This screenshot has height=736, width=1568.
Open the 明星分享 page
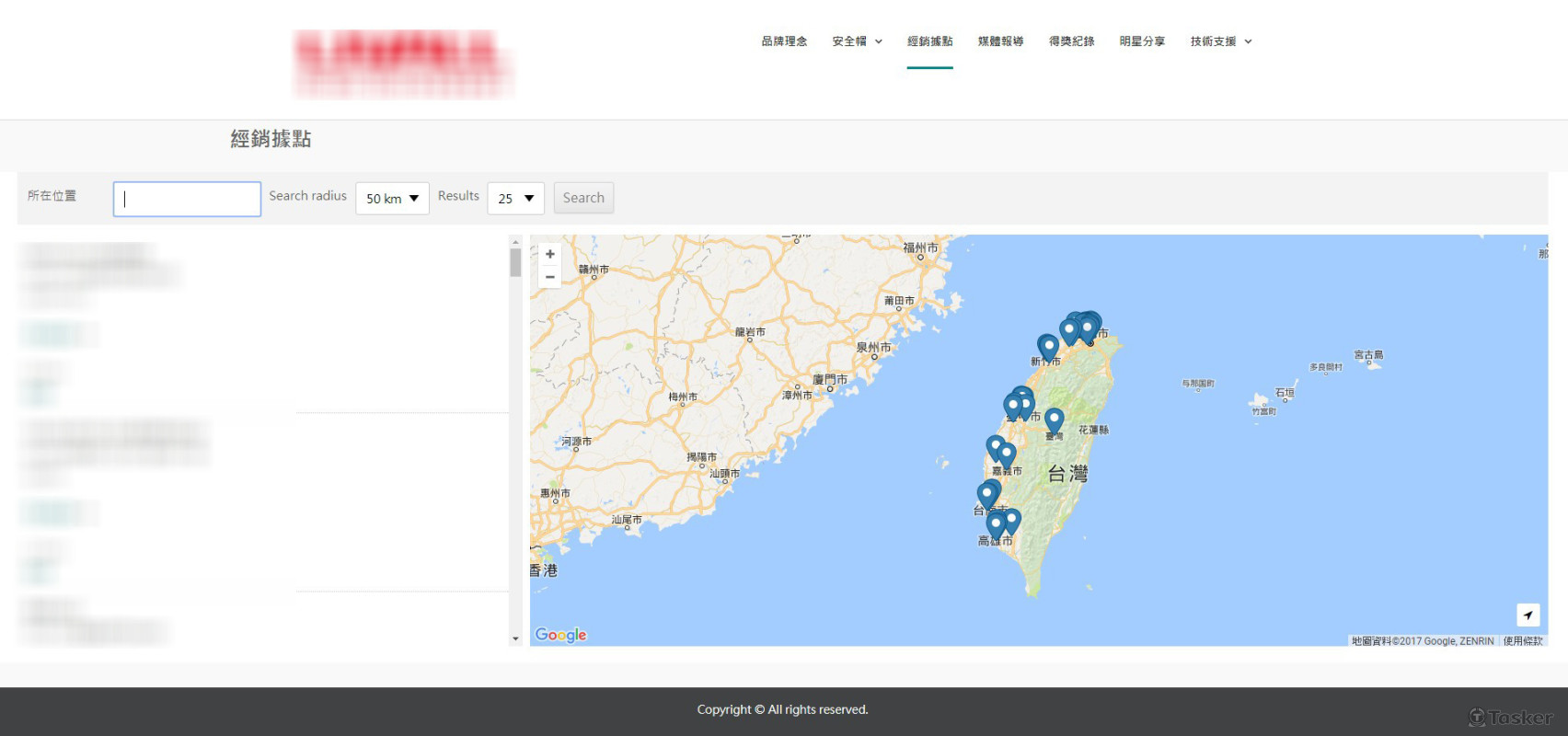(1142, 41)
